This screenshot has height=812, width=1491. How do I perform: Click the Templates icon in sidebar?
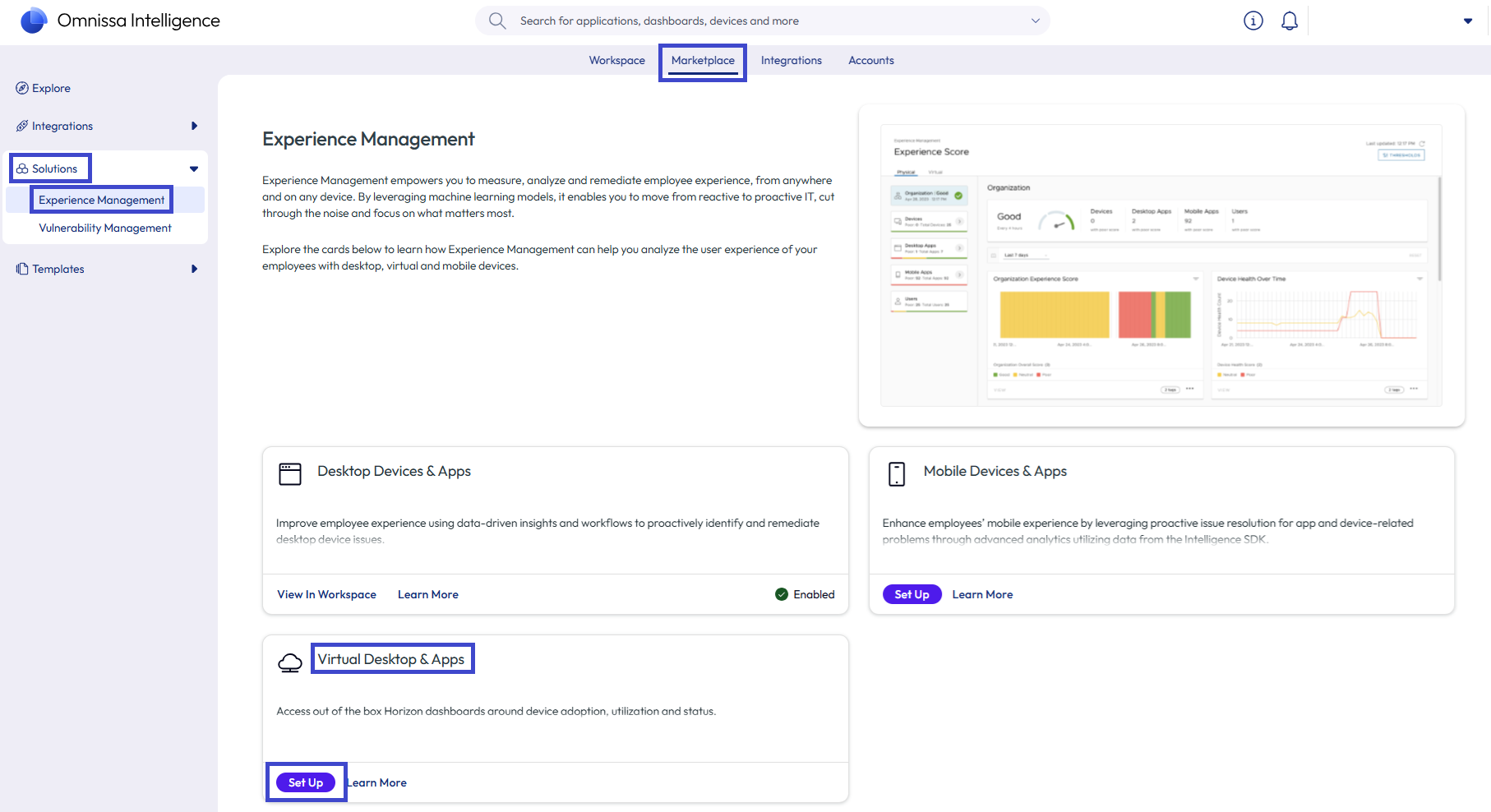tap(22, 269)
